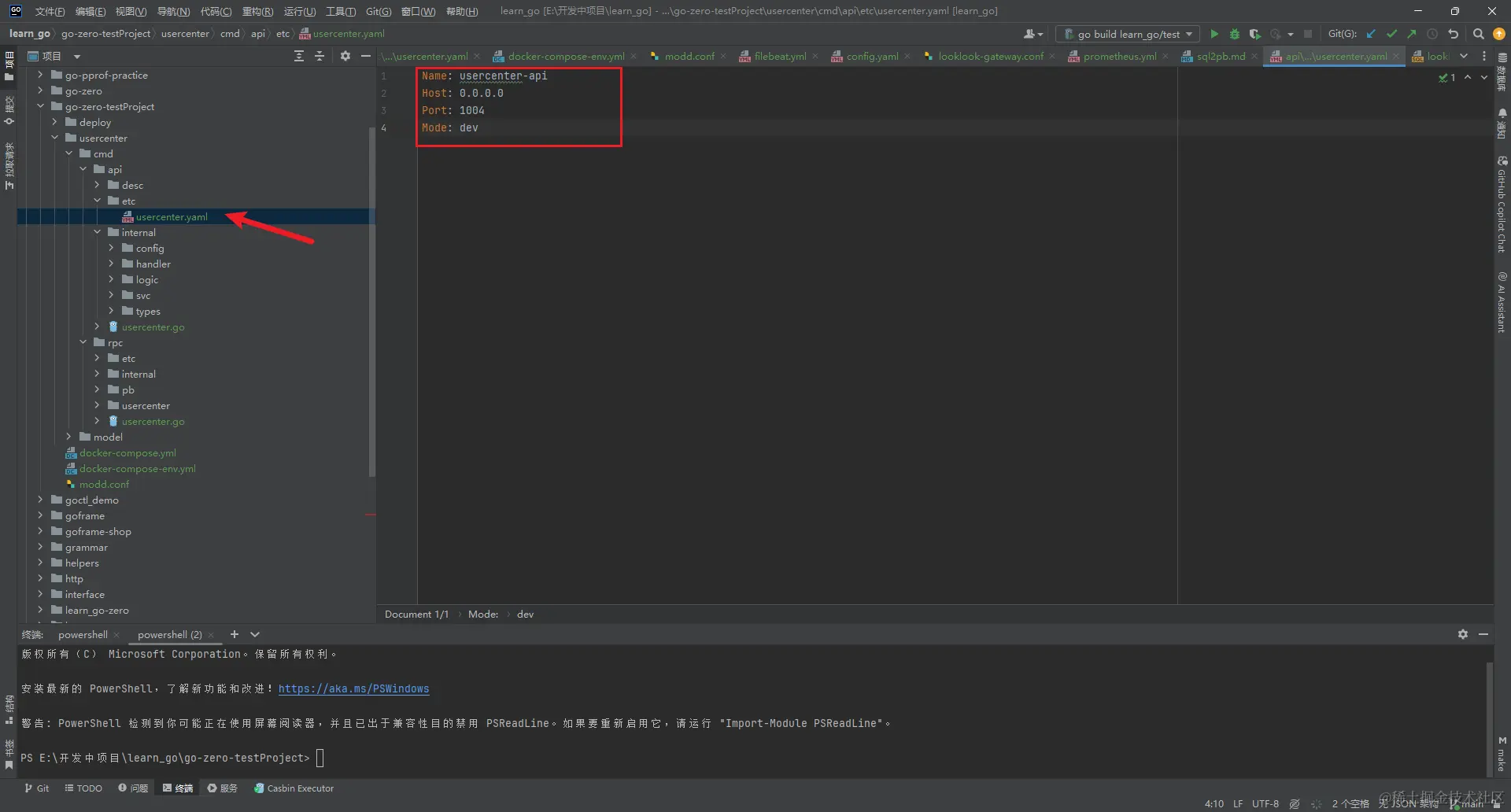The width and height of the screenshot is (1511, 812).
Task: Open the 运行(U) menu
Action: click(299, 11)
